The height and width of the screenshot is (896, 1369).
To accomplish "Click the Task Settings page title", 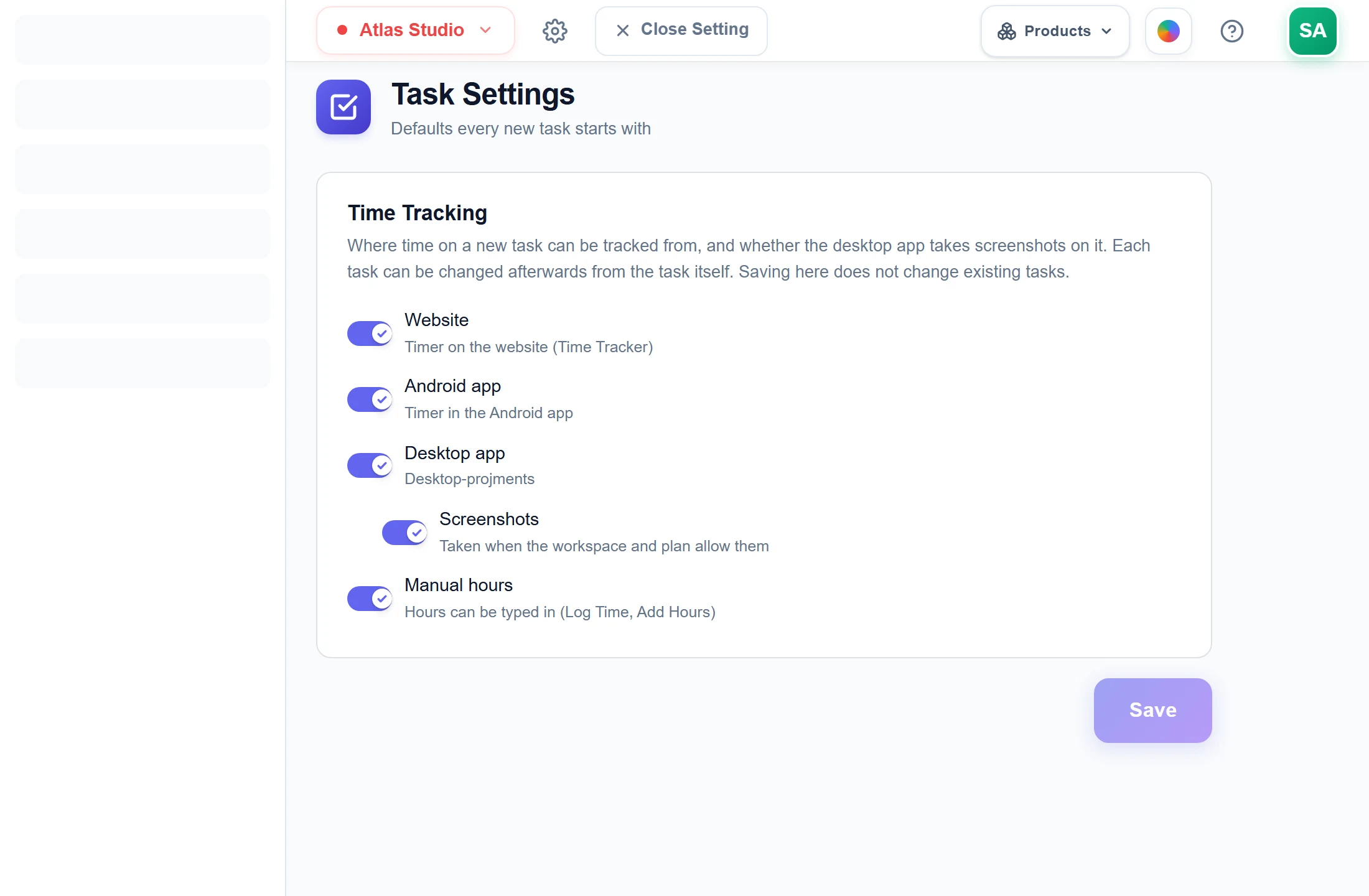I will click(x=482, y=95).
